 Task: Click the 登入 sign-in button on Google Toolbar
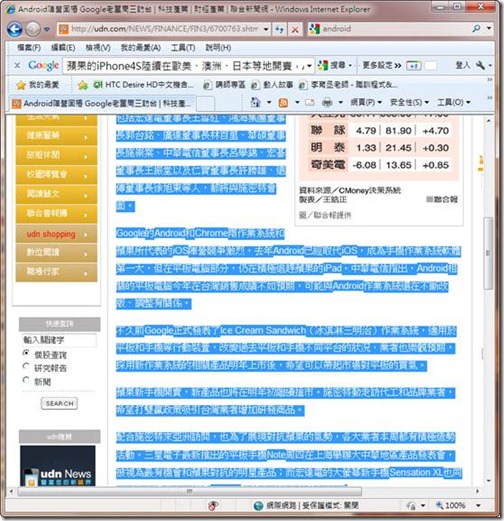point(463,65)
